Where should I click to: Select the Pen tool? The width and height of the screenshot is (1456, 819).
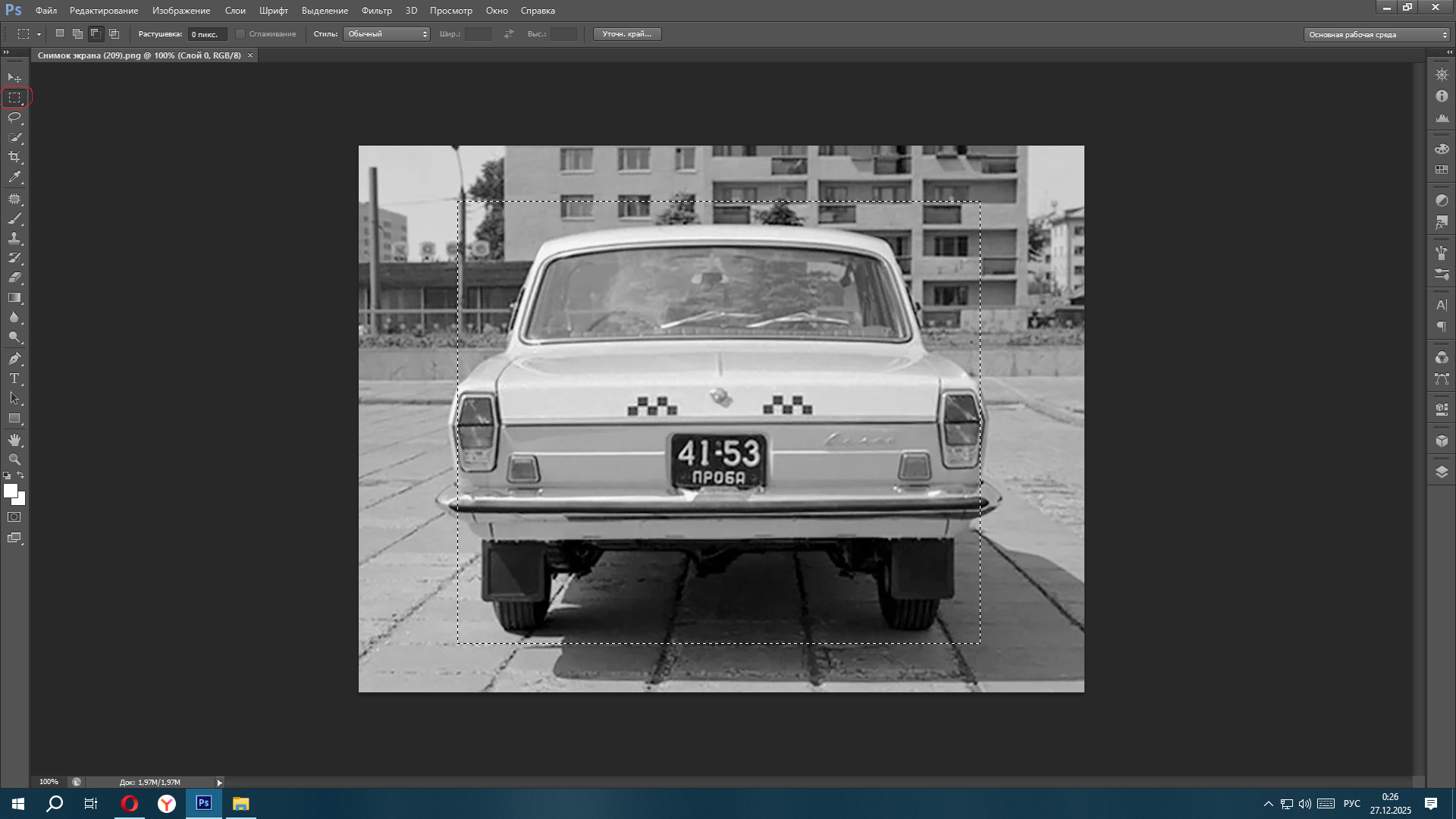pos(14,359)
